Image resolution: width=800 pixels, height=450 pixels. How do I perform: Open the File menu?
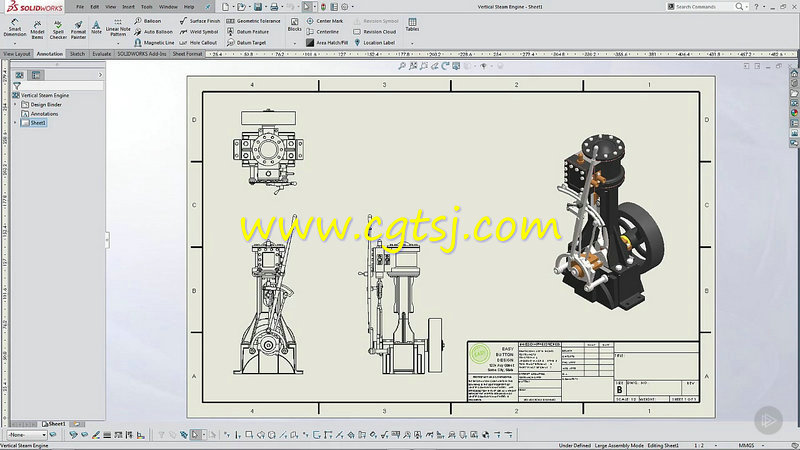coord(80,7)
